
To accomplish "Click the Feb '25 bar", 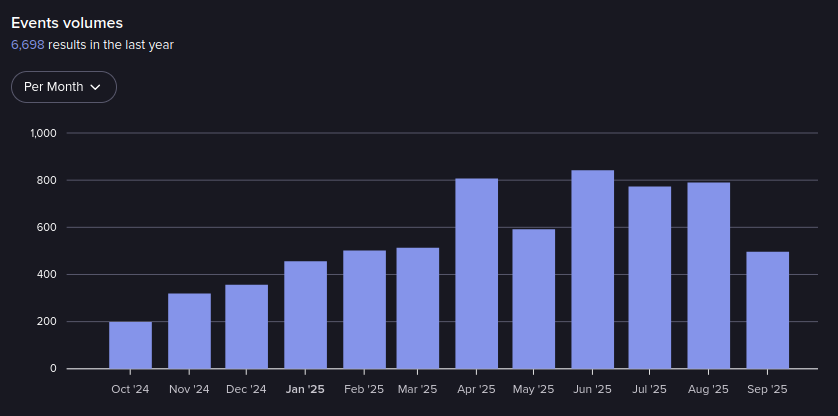I will click(x=364, y=309).
